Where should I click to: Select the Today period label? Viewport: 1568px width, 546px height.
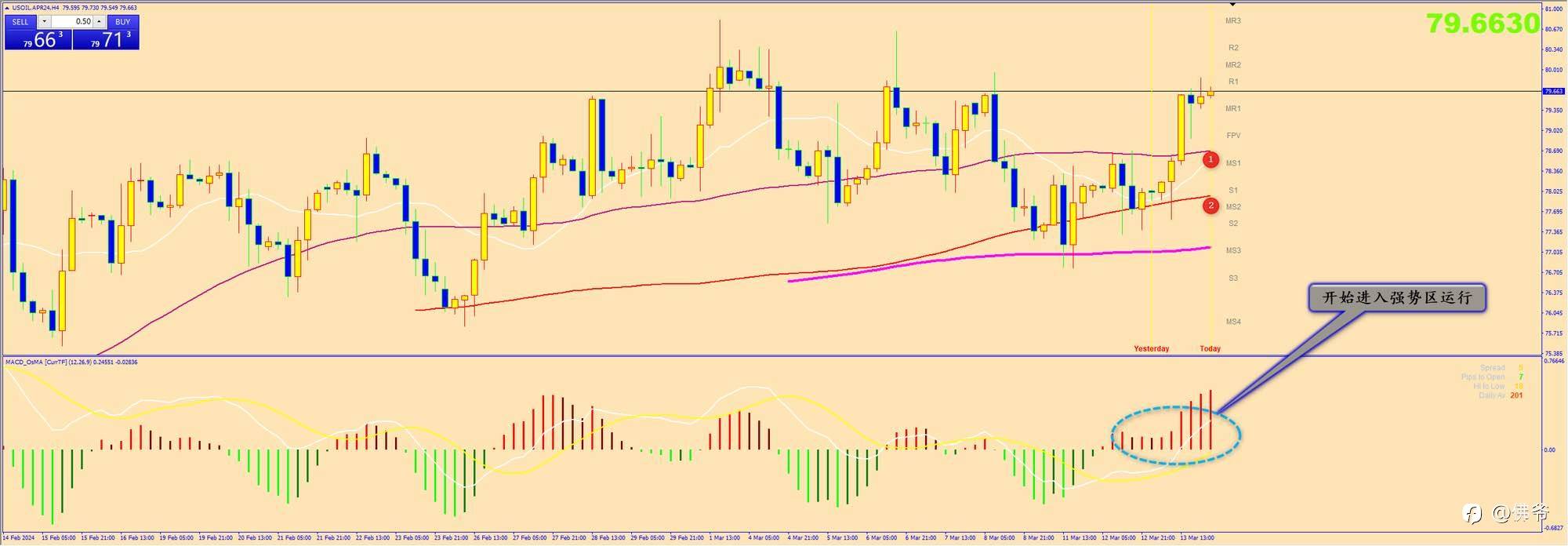point(1210,348)
